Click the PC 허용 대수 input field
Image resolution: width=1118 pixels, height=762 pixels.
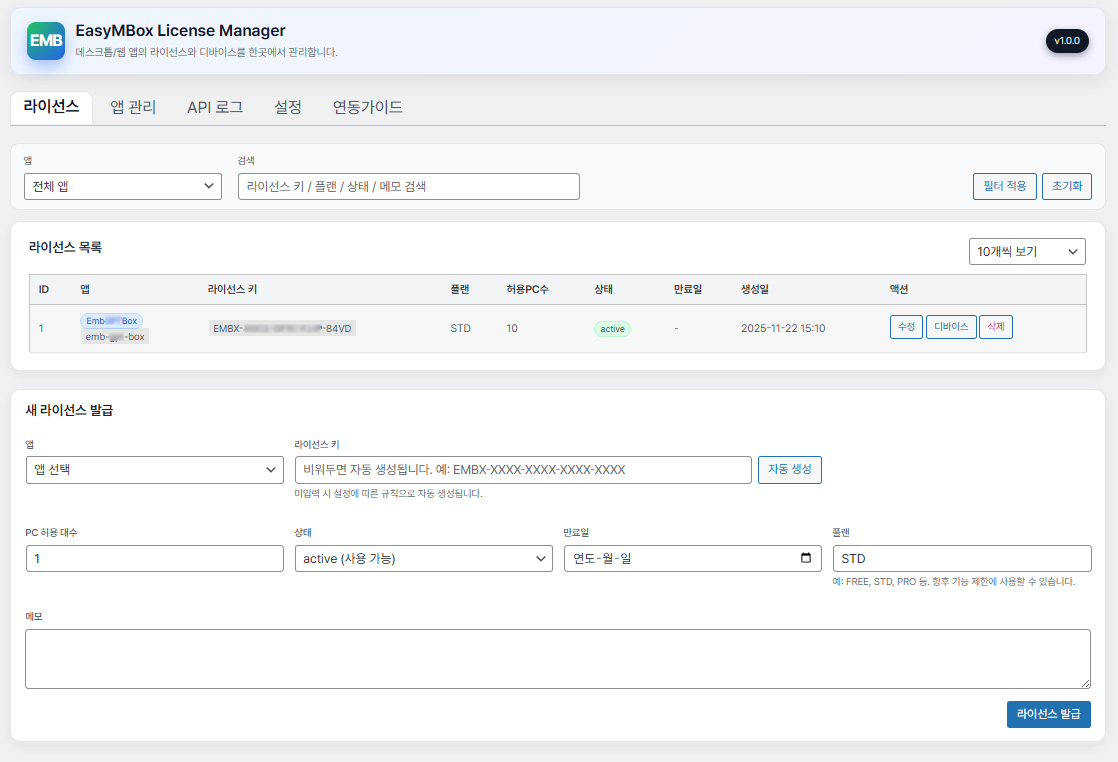[154, 558]
